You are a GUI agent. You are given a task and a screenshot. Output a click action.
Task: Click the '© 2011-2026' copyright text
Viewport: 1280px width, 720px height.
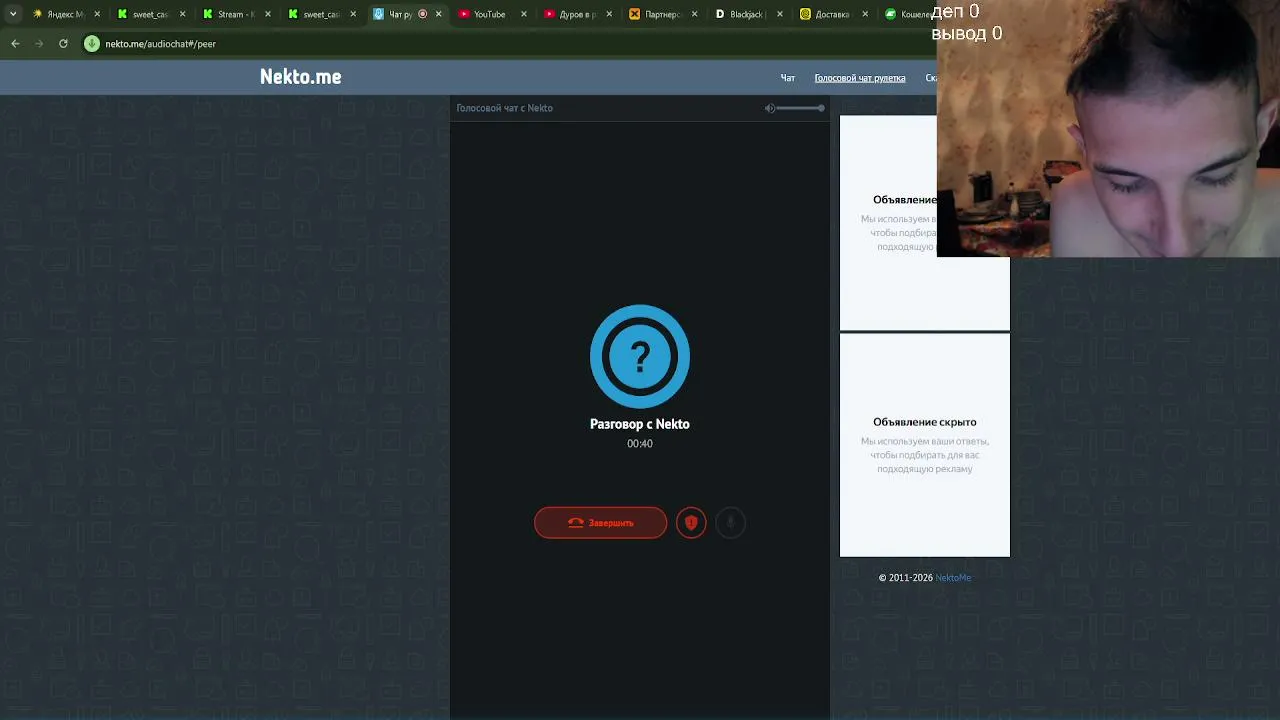tap(905, 578)
